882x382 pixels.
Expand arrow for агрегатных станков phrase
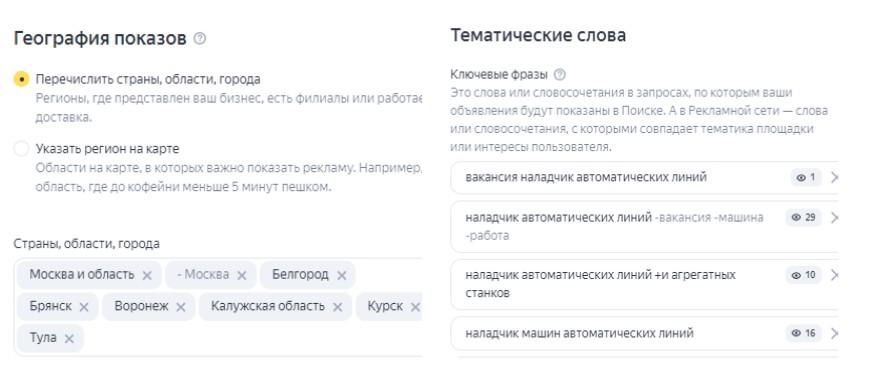point(834,275)
